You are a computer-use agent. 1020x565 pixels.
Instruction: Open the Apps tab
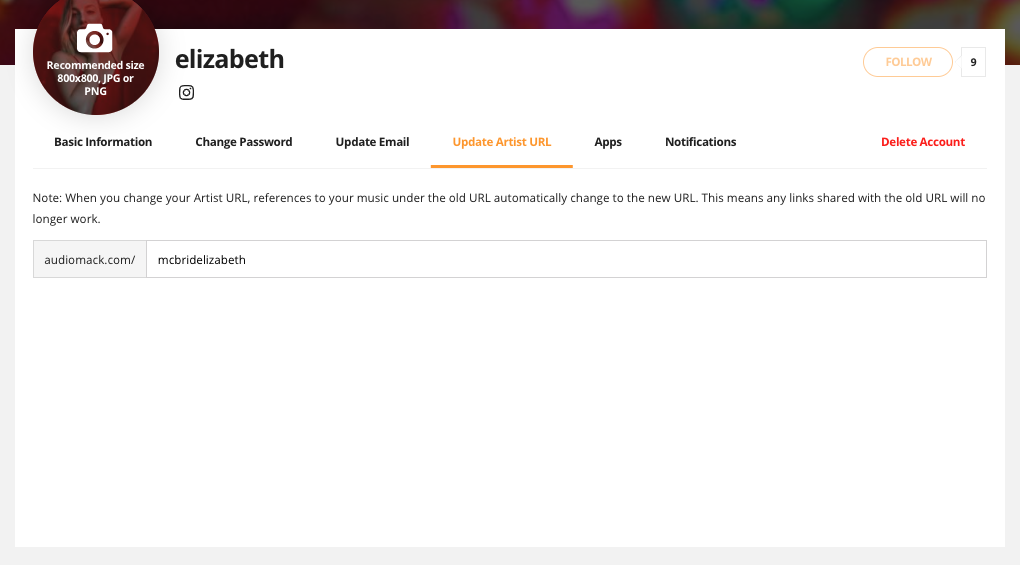pyautogui.click(x=608, y=142)
